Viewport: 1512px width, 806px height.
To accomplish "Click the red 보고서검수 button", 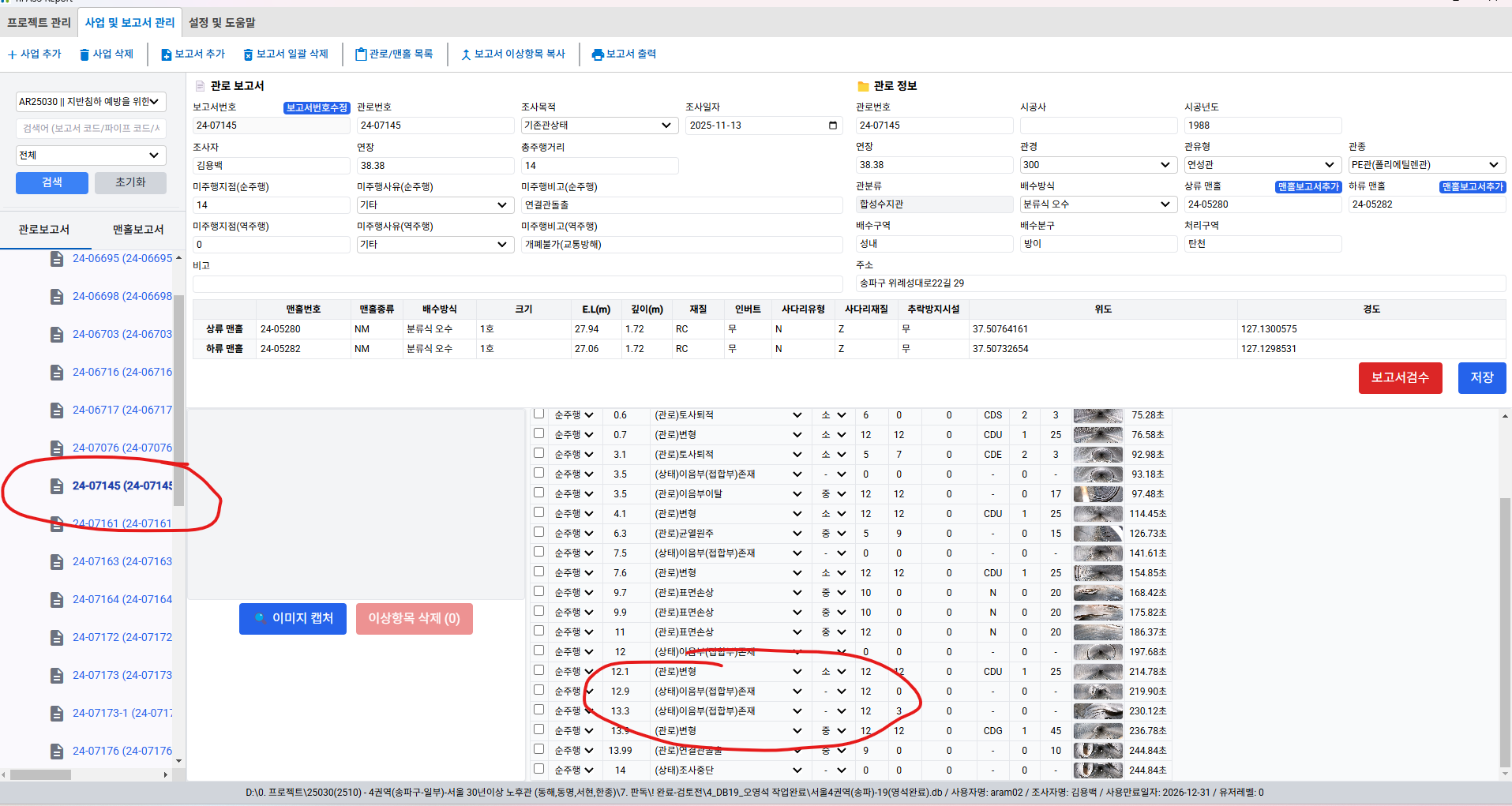I will pyautogui.click(x=1400, y=378).
